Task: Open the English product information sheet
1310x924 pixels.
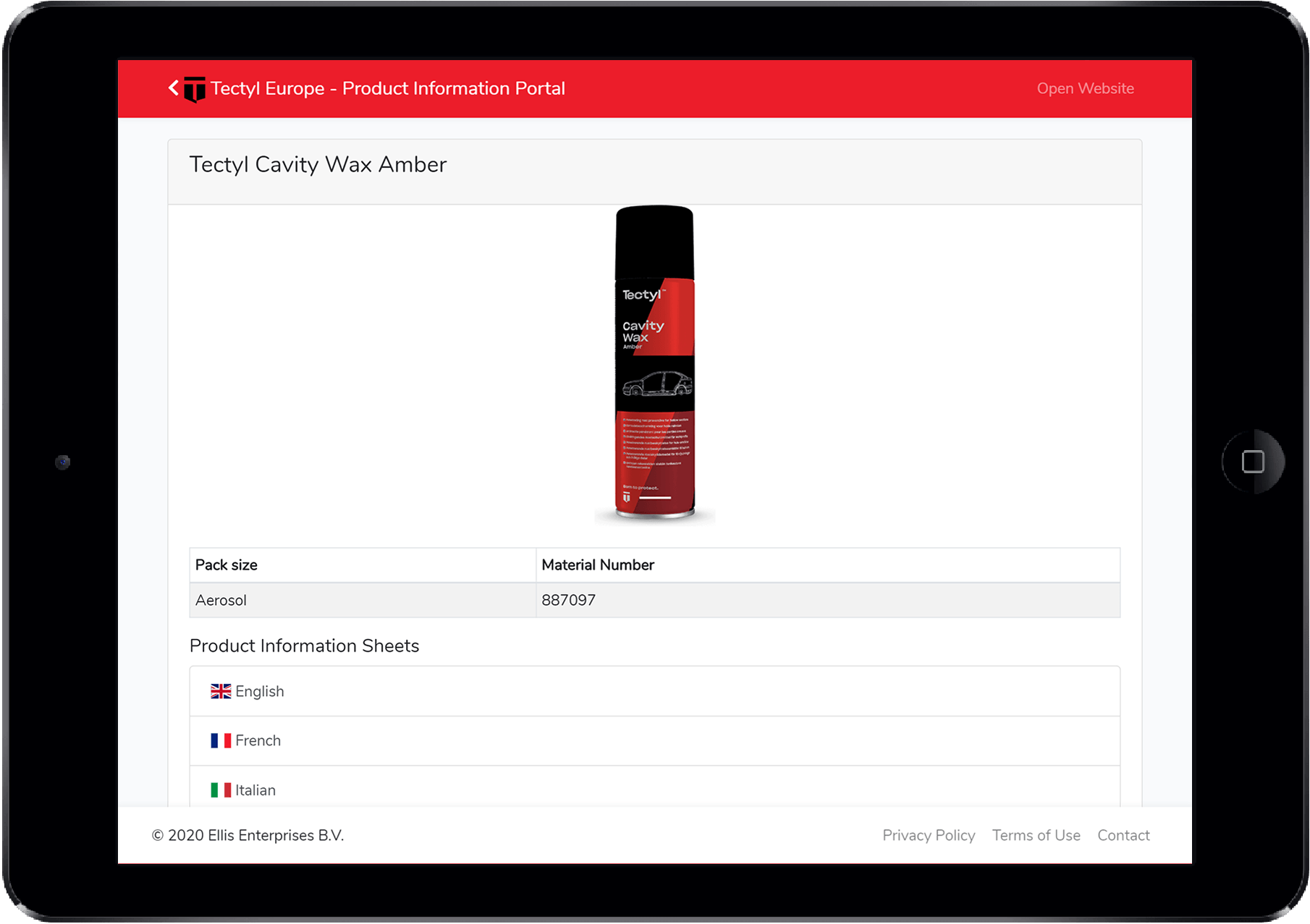Action: (655, 691)
